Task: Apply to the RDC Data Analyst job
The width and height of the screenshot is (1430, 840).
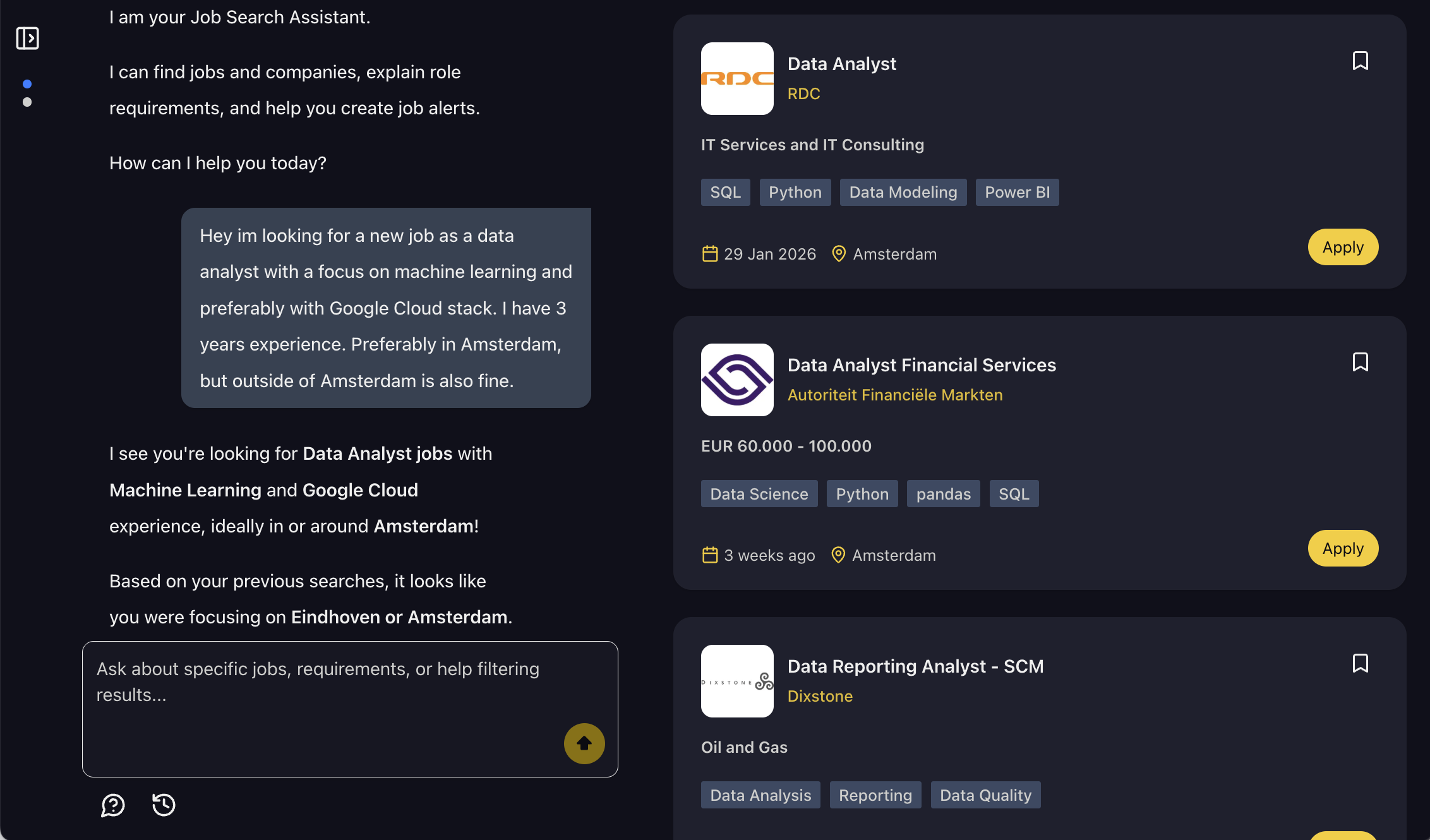Action: (x=1343, y=247)
